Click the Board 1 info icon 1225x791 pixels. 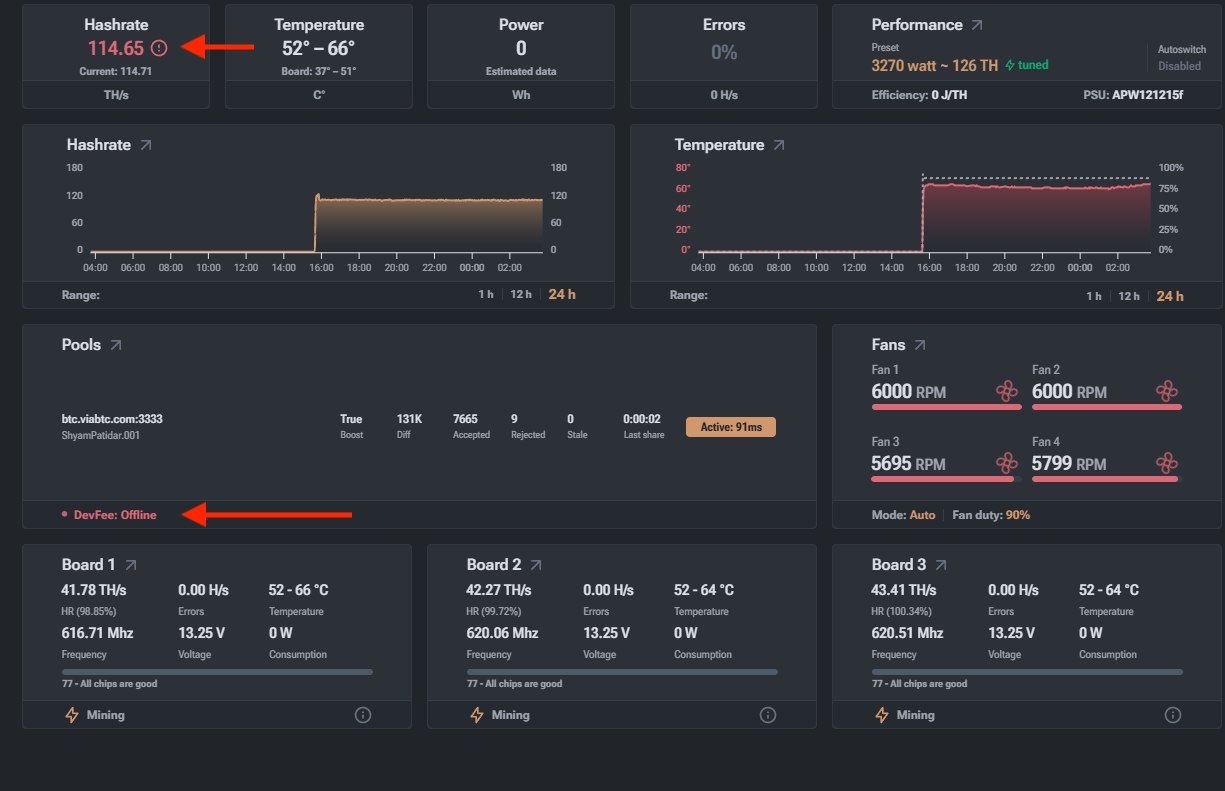pyautogui.click(x=363, y=715)
